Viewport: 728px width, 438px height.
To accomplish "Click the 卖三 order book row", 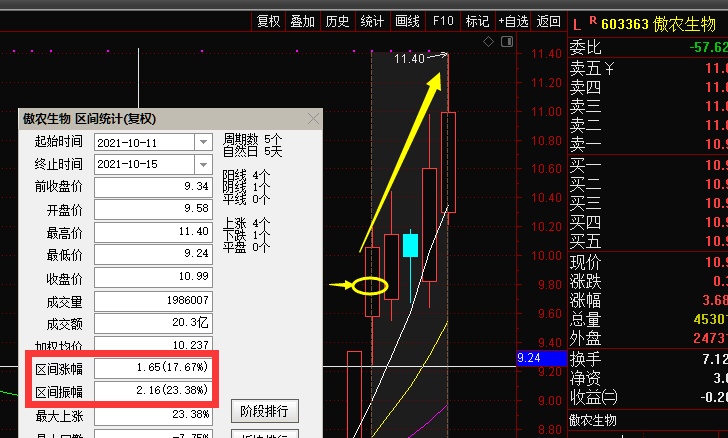I will (648, 106).
